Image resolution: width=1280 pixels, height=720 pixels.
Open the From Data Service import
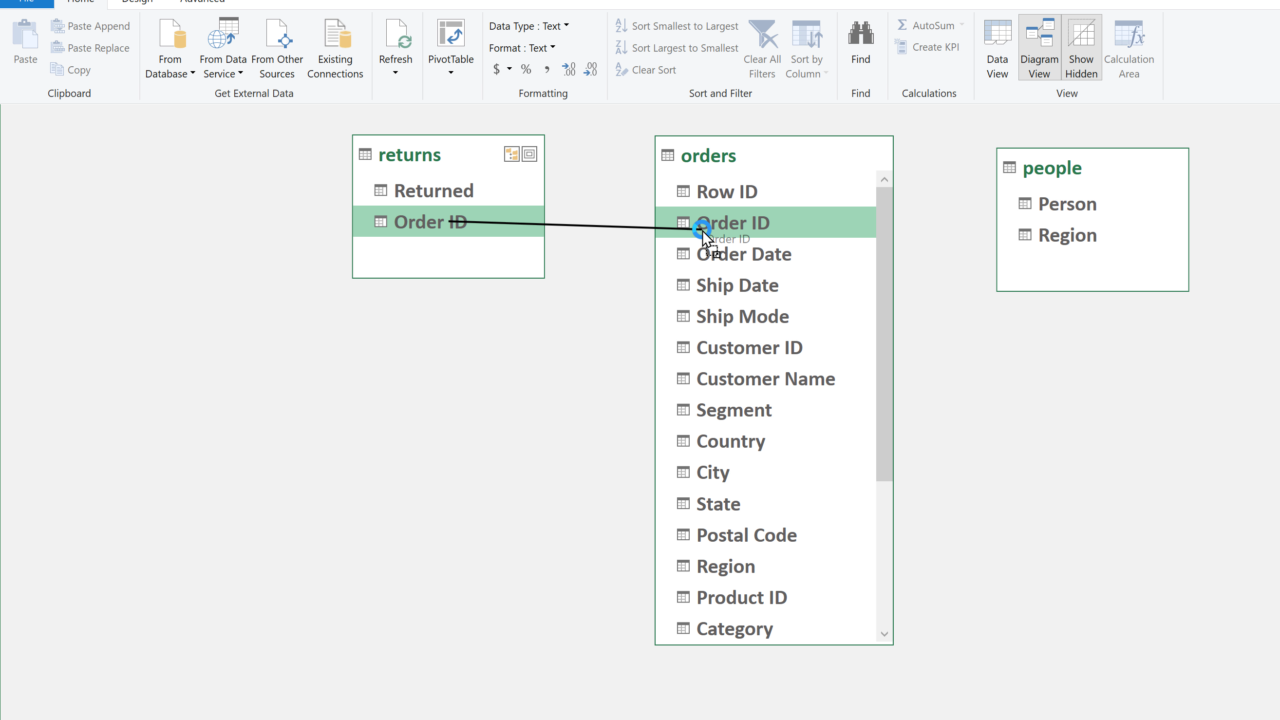click(222, 37)
